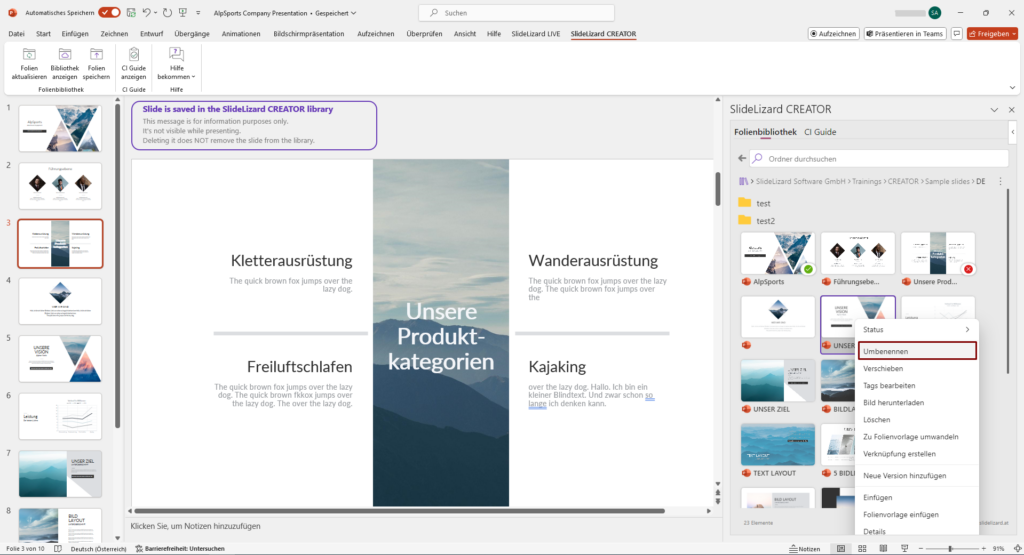Start presentation from quick access icon
The height and width of the screenshot is (555, 1024).
point(183,12)
